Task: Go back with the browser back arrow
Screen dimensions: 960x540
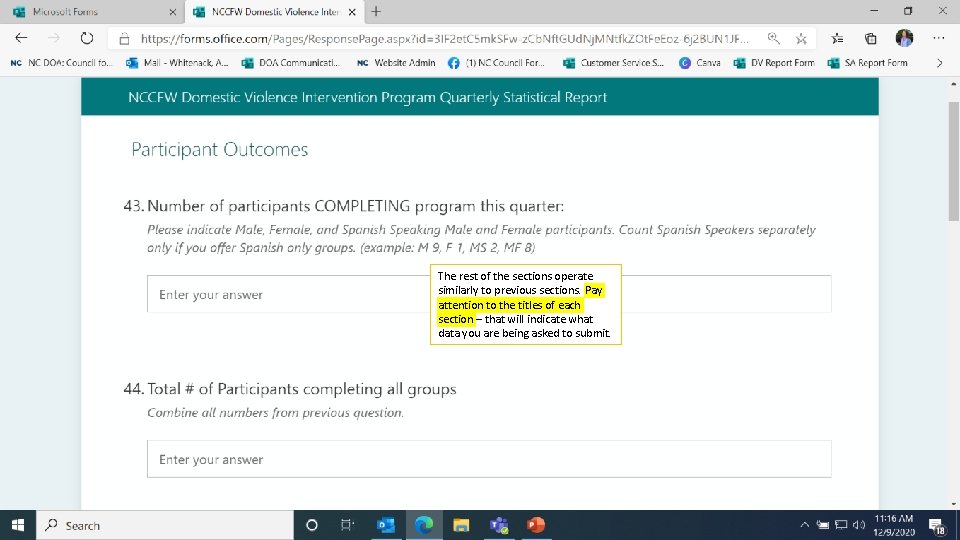Action: pyautogui.click(x=21, y=38)
